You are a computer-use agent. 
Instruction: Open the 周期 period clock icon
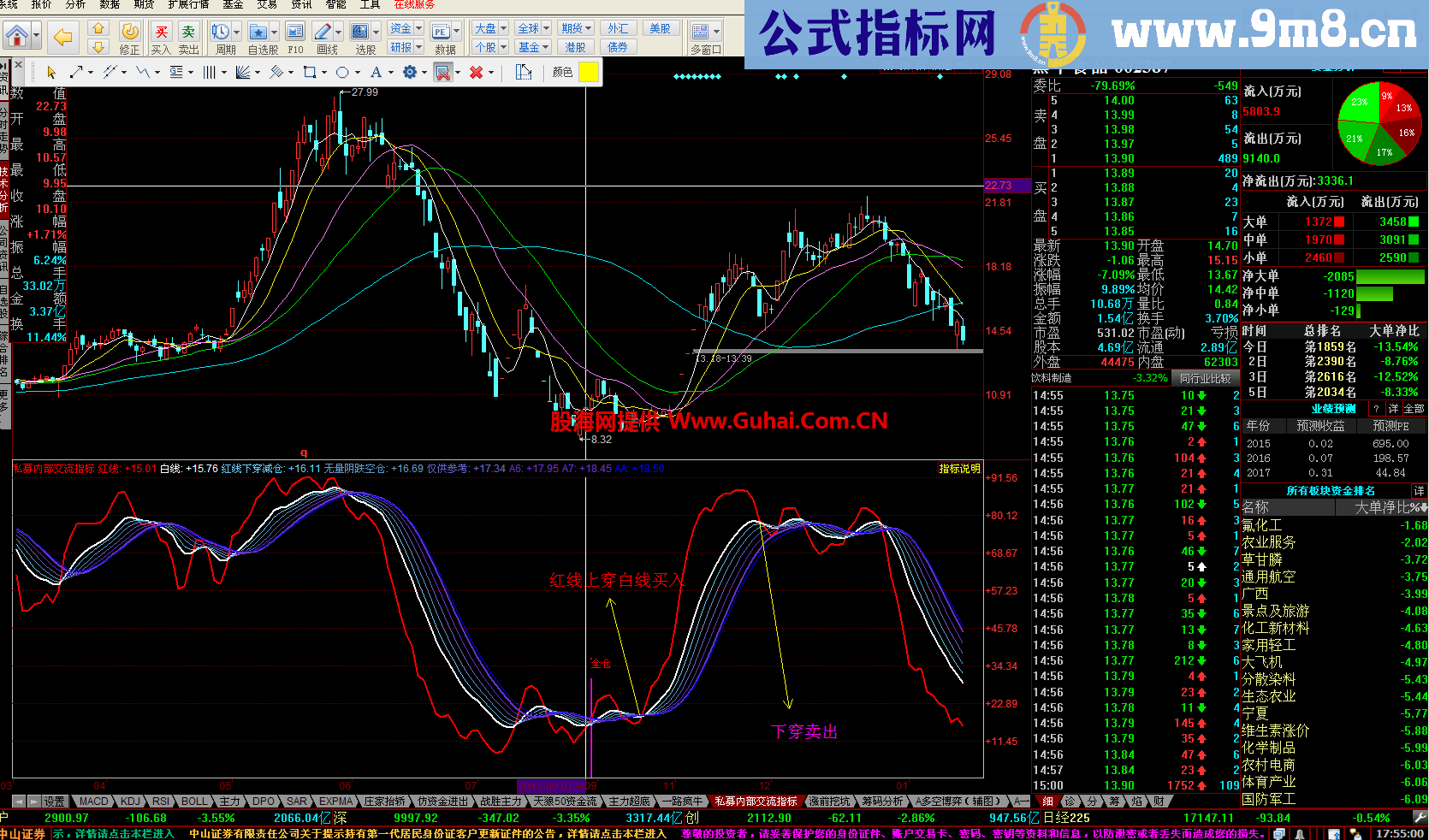tap(220, 32)
